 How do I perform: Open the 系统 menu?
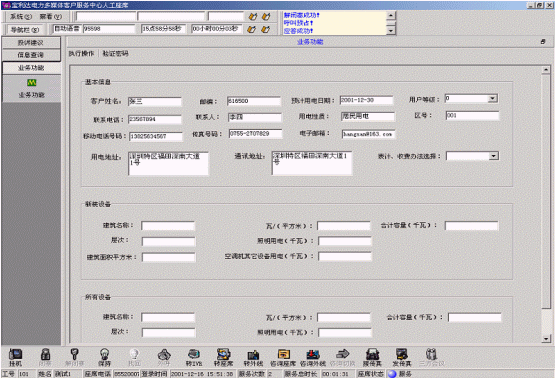pos(21,16)
